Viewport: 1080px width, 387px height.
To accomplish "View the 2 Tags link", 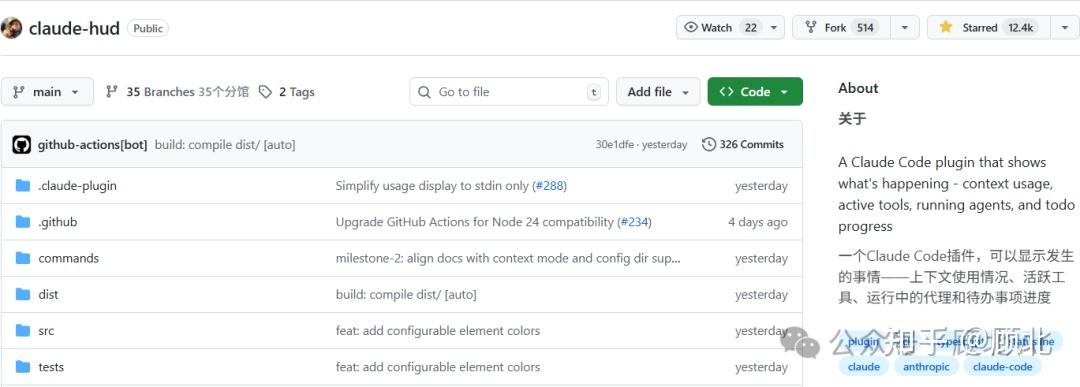I will pyautogui.click(x=287, y=92).
